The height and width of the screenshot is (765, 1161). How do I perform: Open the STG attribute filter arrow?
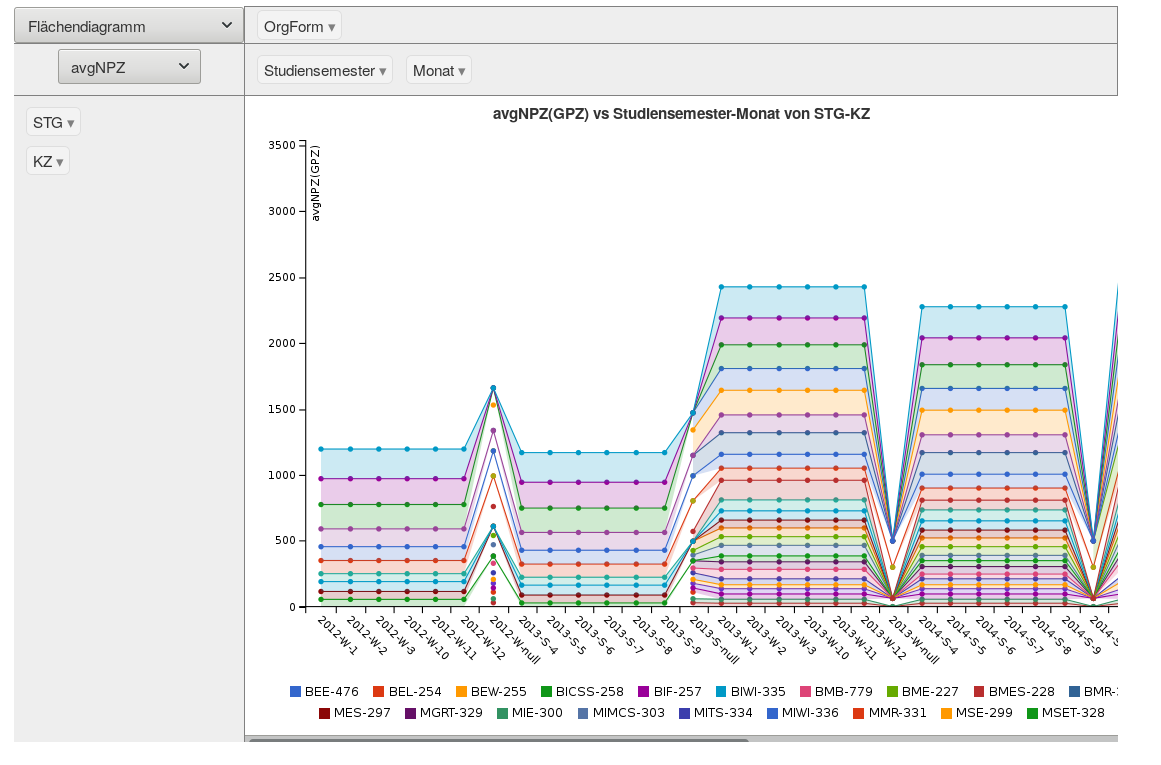[71, 123]
